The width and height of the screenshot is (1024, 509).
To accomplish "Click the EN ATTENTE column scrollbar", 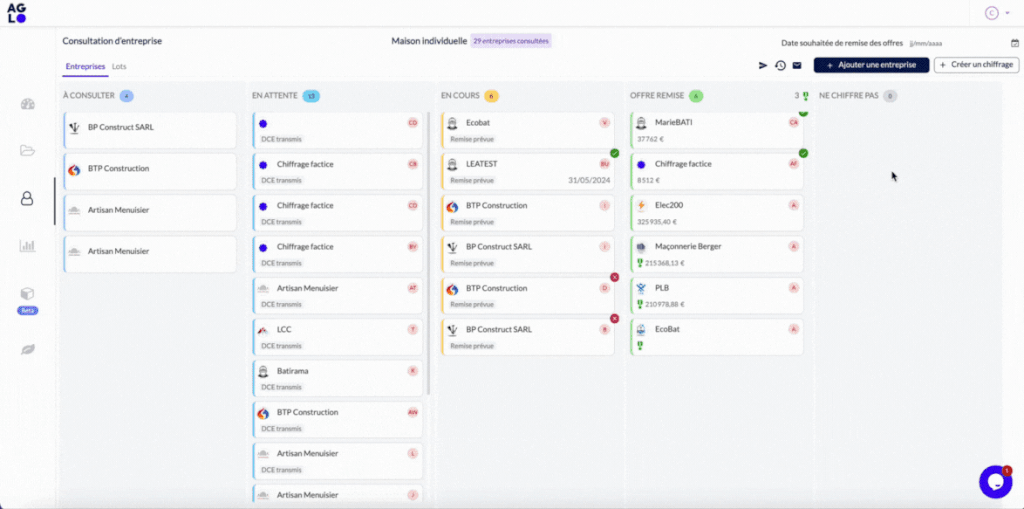I will 428,254.
